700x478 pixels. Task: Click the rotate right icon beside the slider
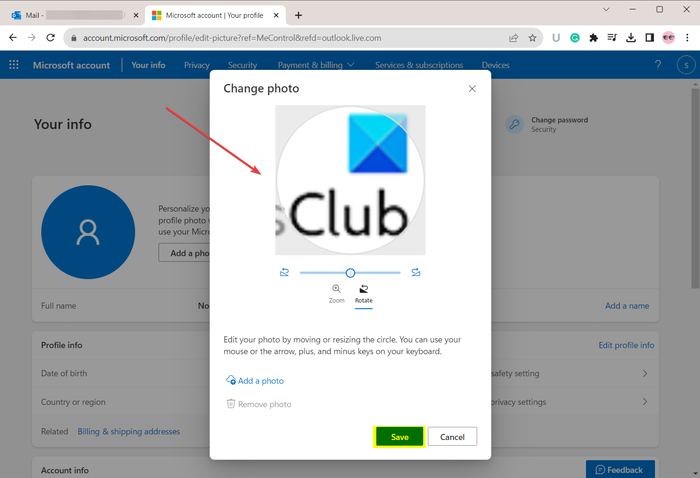tap(416, 272)
